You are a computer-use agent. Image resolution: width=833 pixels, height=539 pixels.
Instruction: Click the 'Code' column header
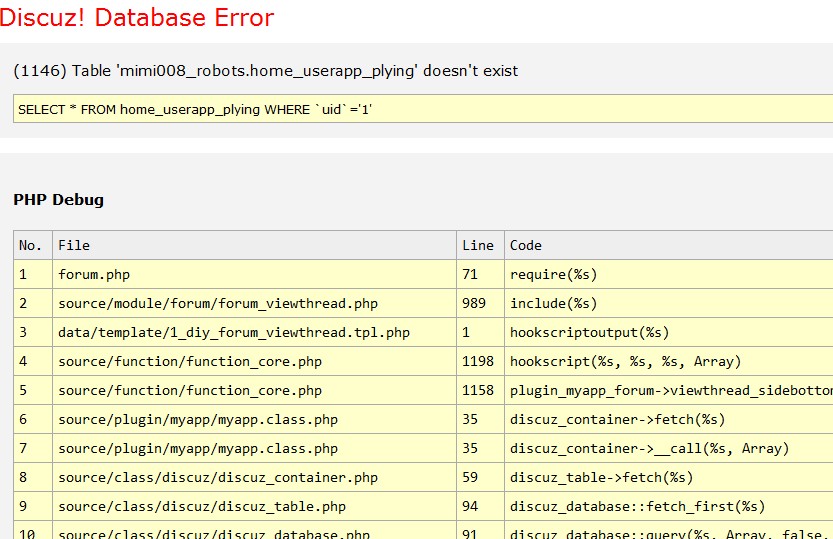coord(669,245)
